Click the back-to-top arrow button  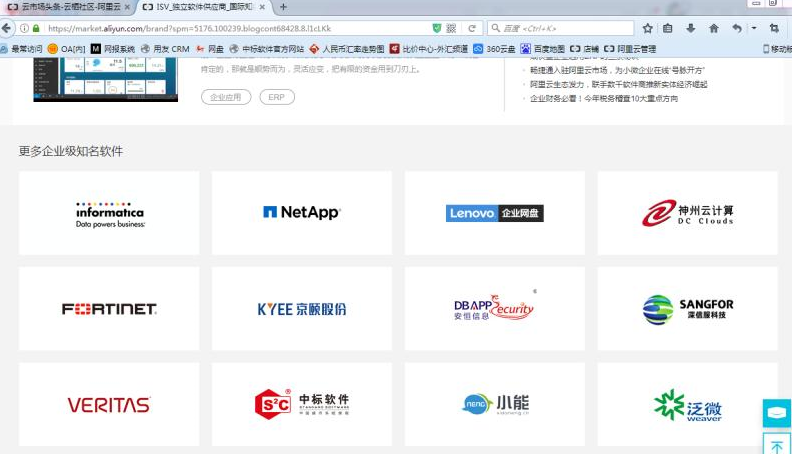[776, 444]
